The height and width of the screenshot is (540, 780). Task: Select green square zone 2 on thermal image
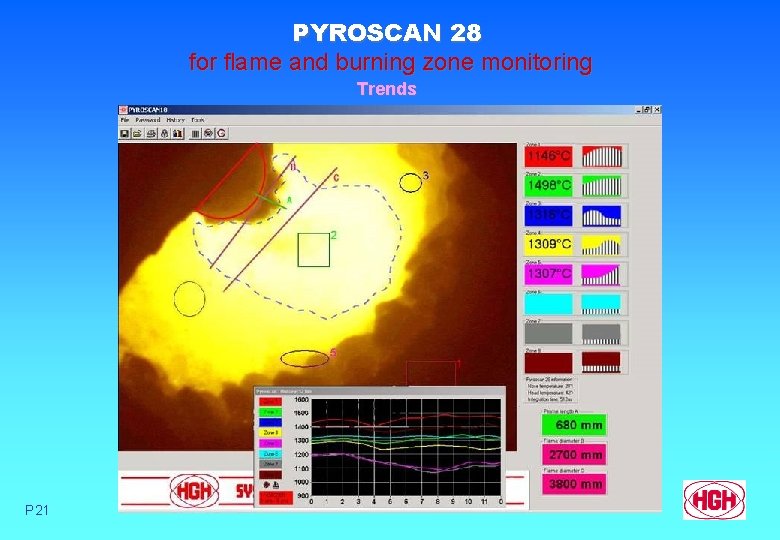pos(314,250)
